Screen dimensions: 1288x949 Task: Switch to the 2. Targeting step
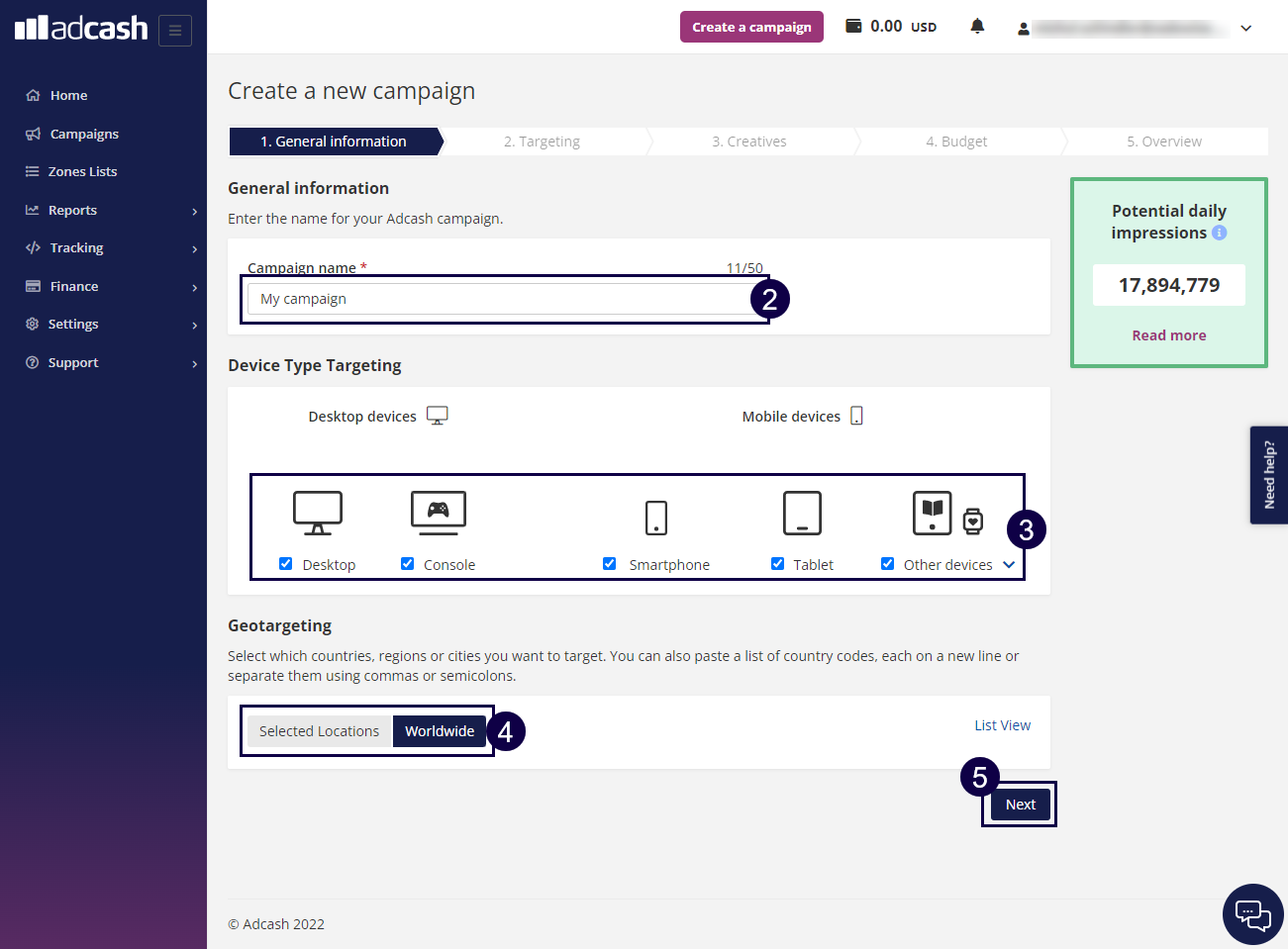click(x=542, y=142)
